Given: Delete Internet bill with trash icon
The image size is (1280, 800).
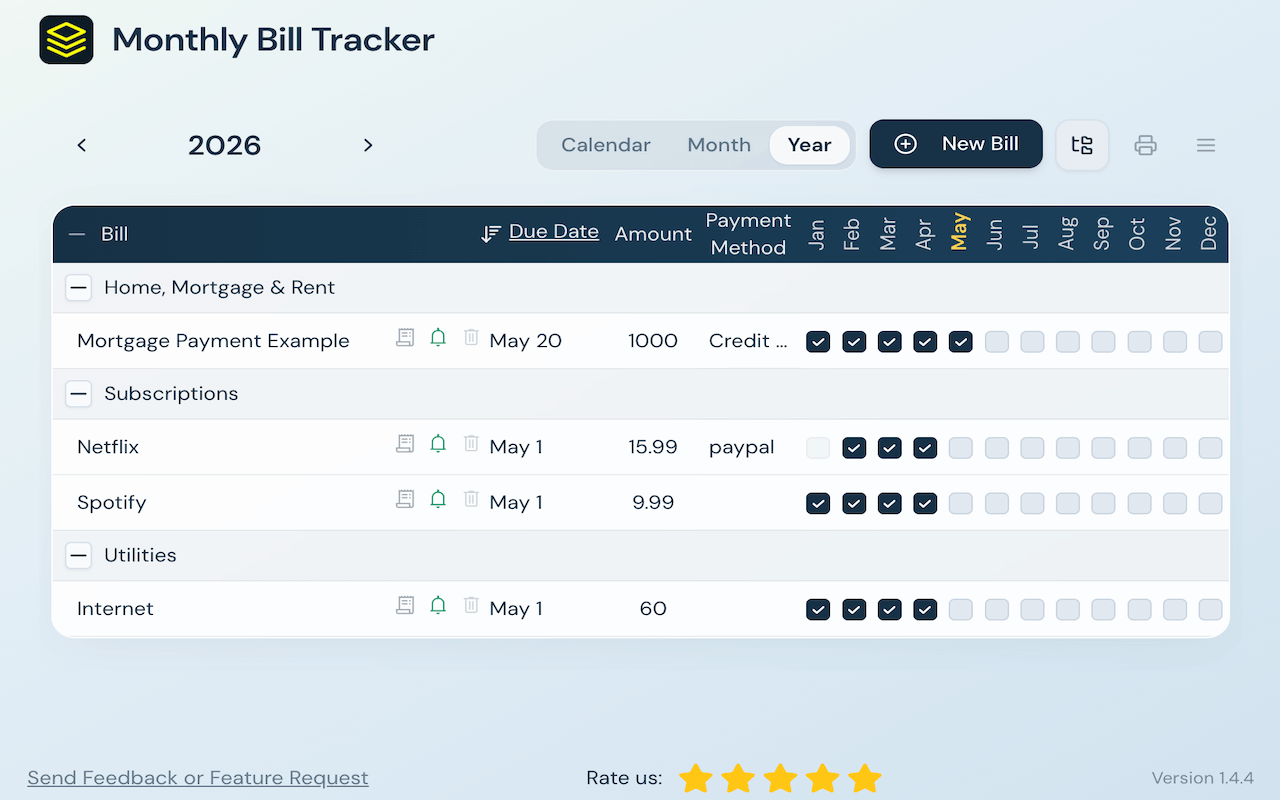Looking at the screenshot, I should pos(471,606).
